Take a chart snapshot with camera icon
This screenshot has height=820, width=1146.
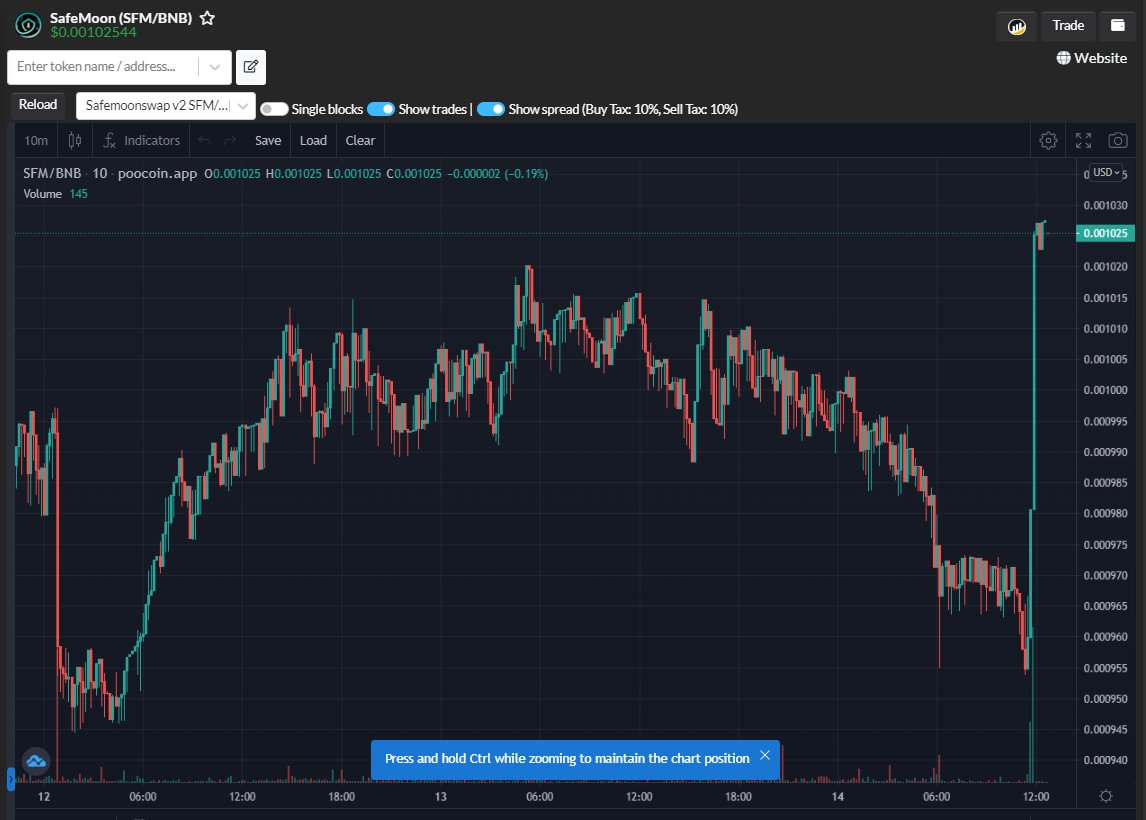coord(1117,140)
